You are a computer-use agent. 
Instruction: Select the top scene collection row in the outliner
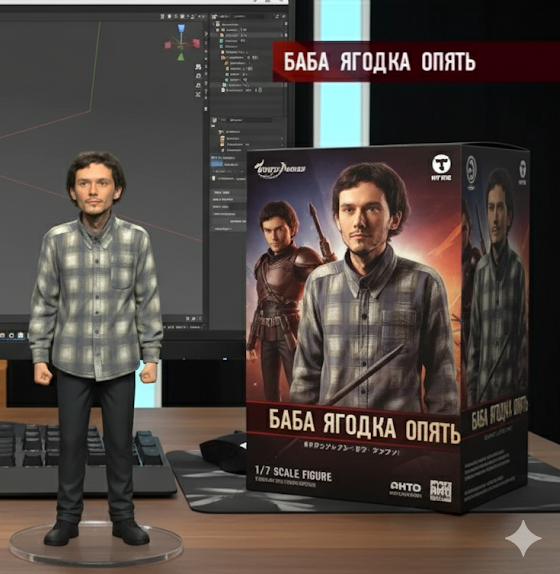(x=249, y=24)
